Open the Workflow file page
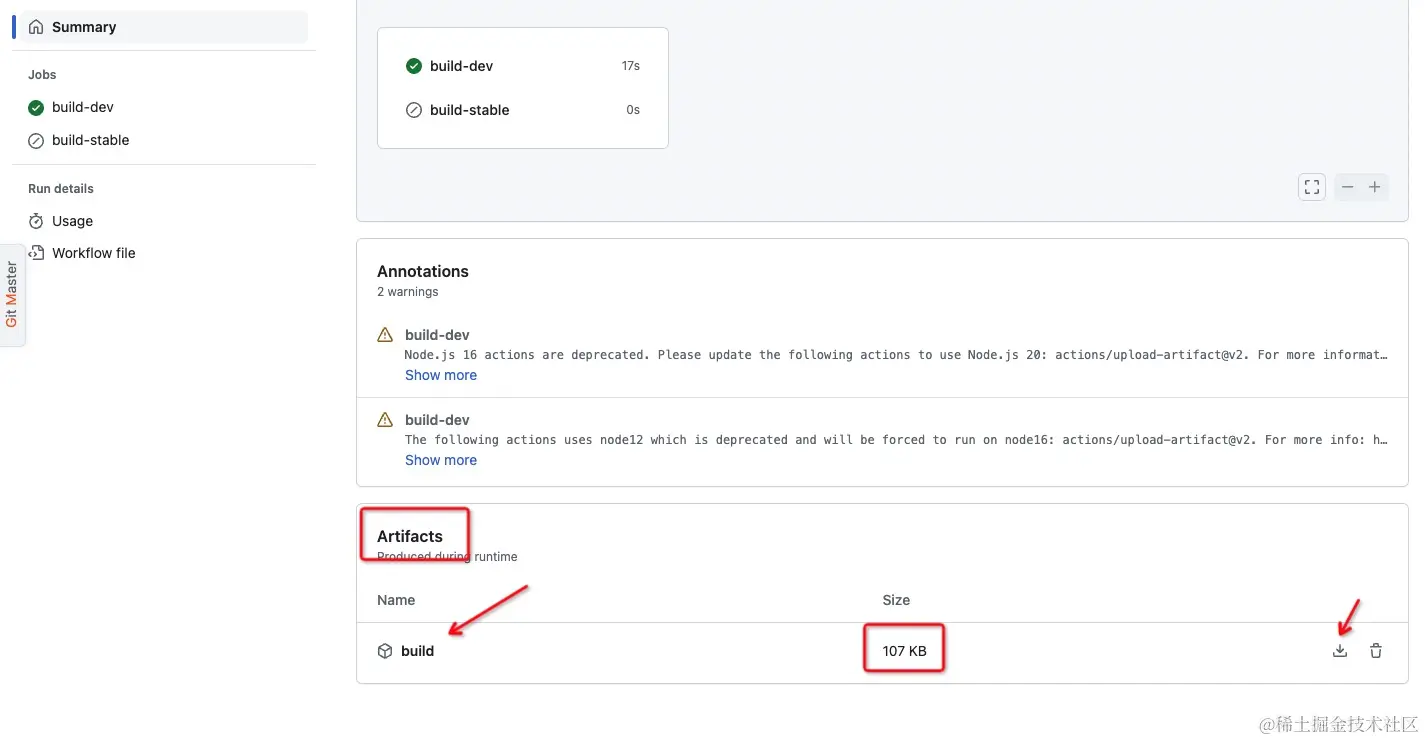 pyautogui.click(x=93, y=253)
